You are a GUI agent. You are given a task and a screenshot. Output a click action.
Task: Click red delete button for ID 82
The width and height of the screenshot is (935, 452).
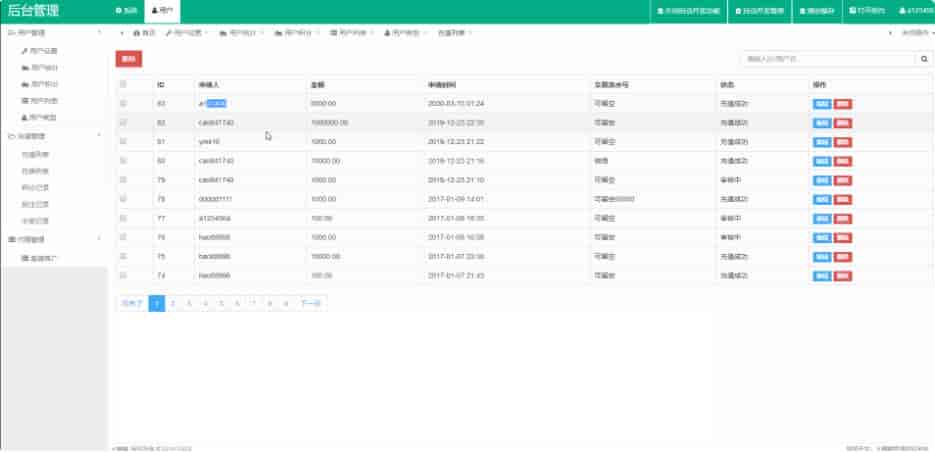843,122
